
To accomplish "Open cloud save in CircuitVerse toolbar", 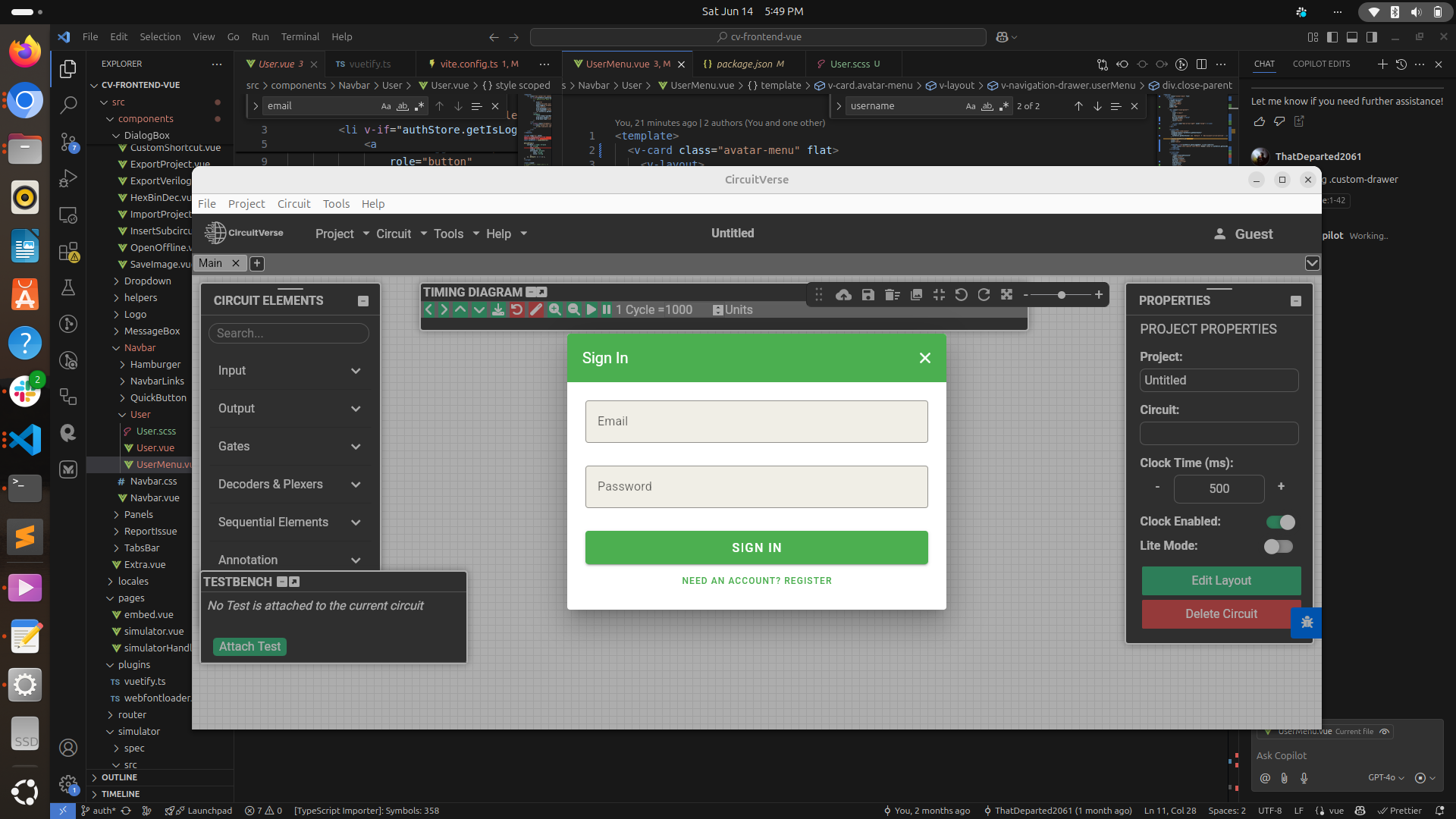I will click(x=843, y=294).
